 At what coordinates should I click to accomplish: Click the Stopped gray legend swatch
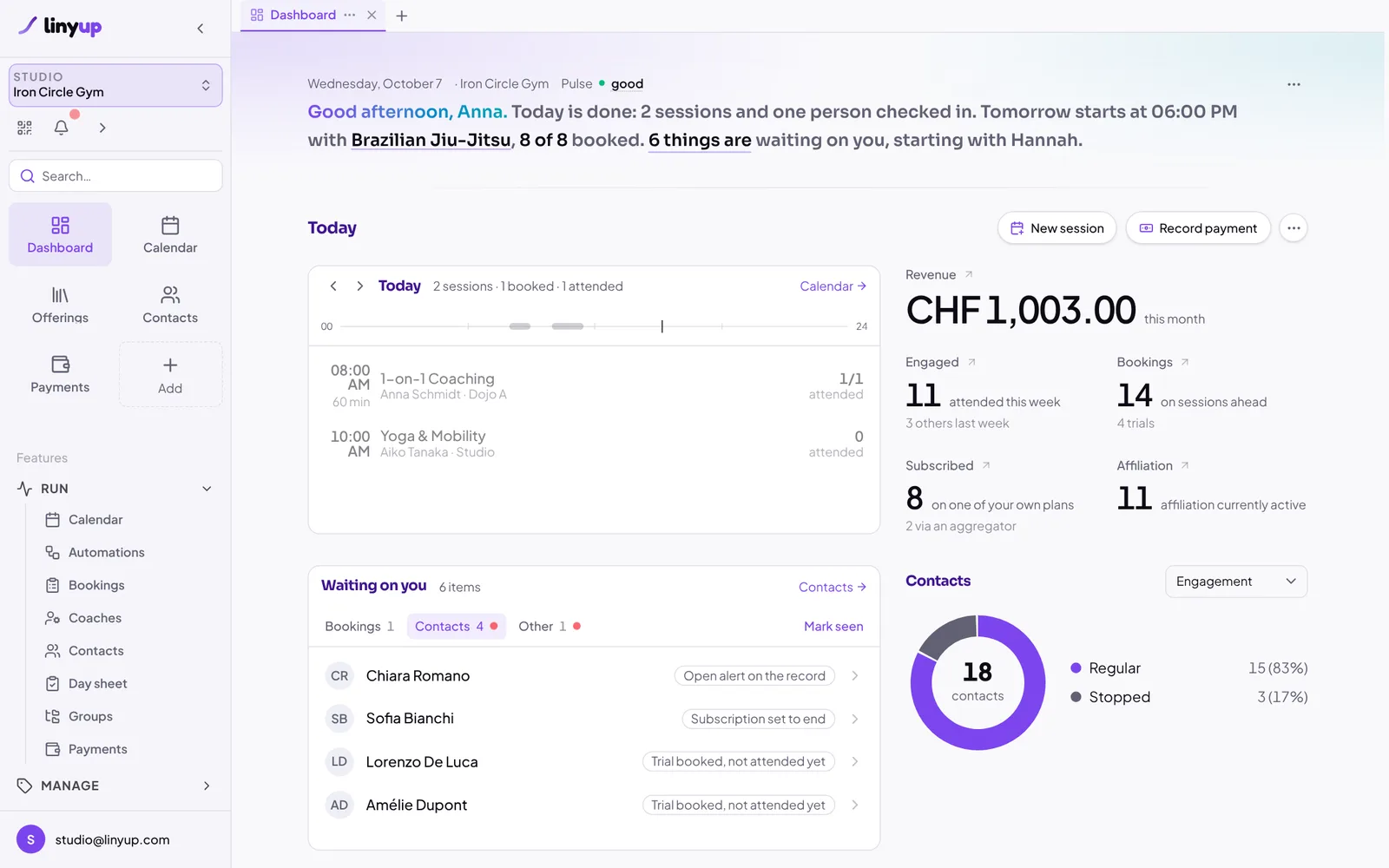[1076, 697]
